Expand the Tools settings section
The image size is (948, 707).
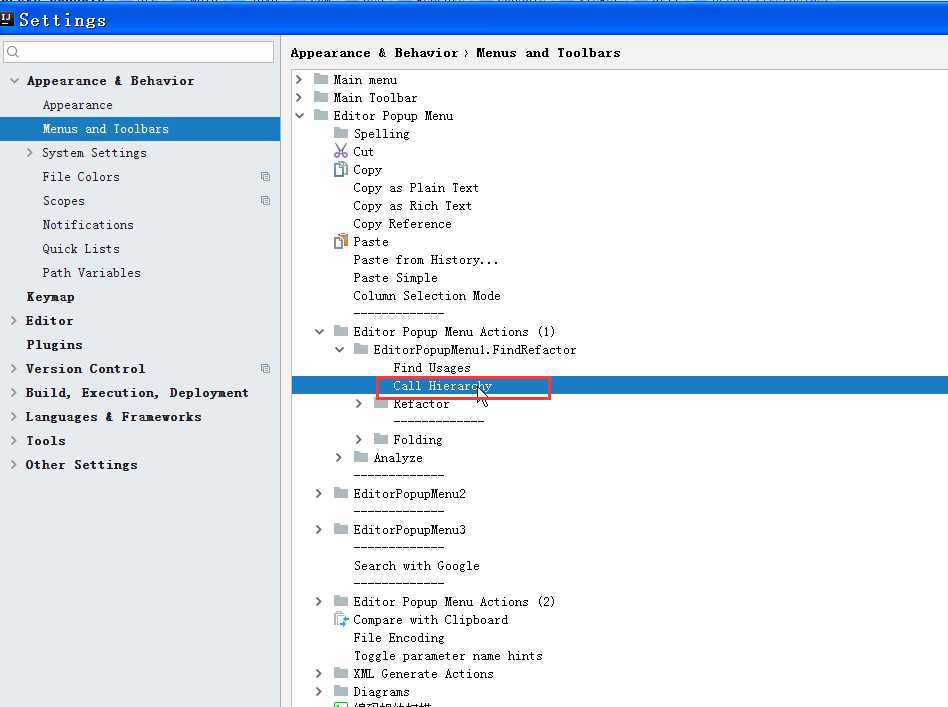(13, 440)
